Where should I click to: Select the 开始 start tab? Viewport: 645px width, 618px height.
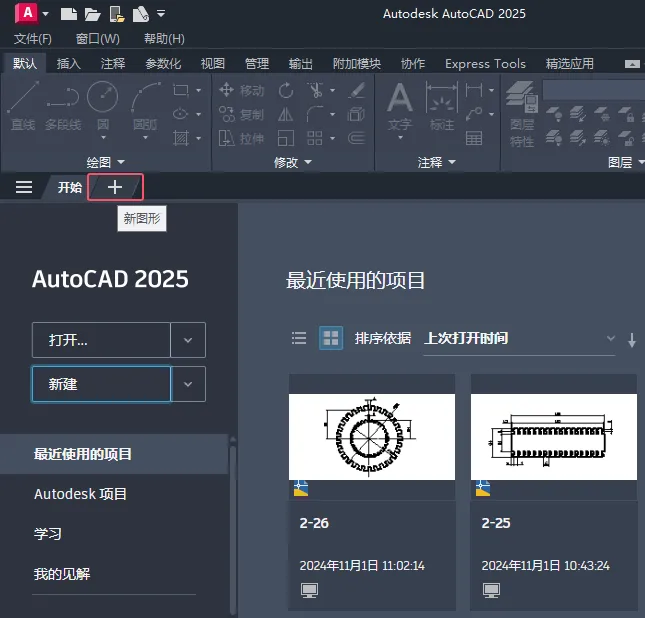(70, 188)
